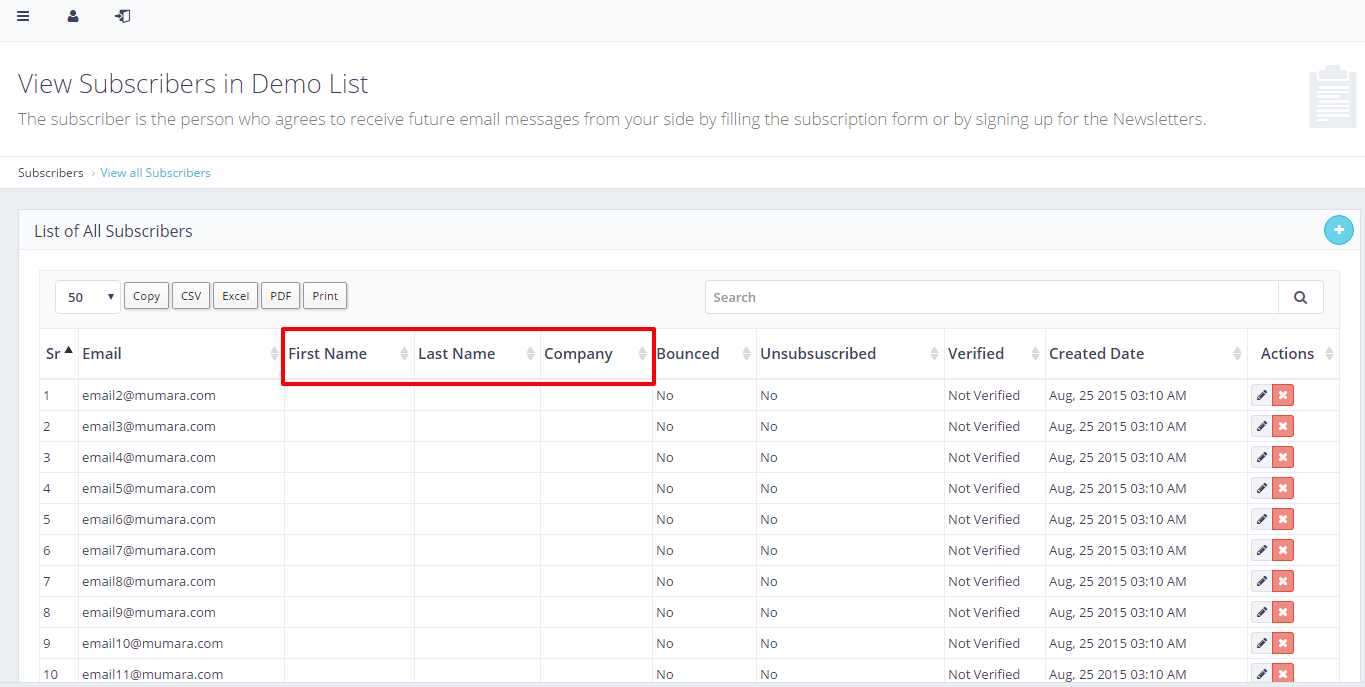The height and width of the screenshot is (687, 1365).
Task: Open View all Subscribers breadcrumb link
Action: [155, 173]
